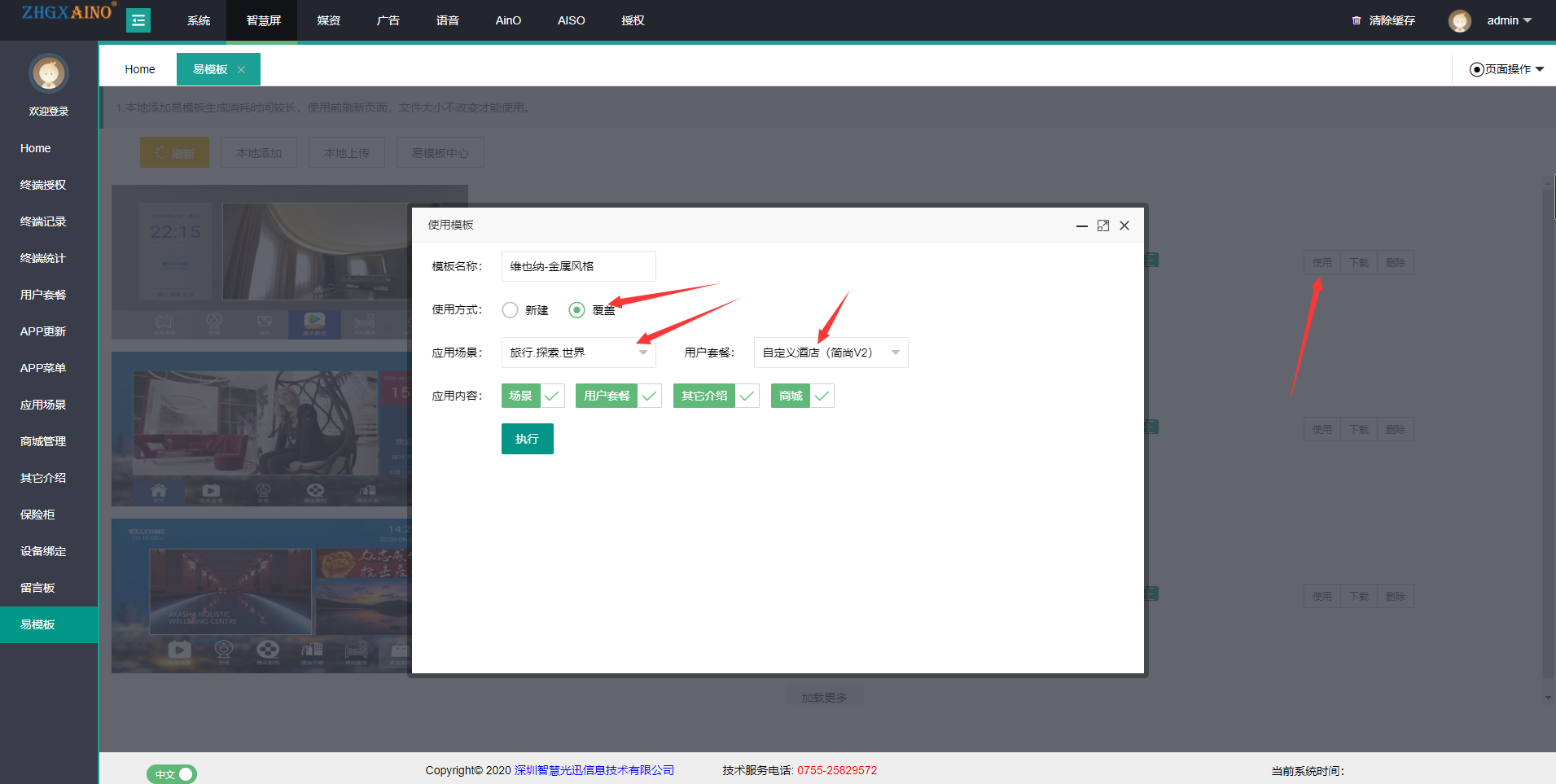The image size is (1556, 784).
Task: Minimize the 使用模板 dialog
Action: coord(1081,226)
